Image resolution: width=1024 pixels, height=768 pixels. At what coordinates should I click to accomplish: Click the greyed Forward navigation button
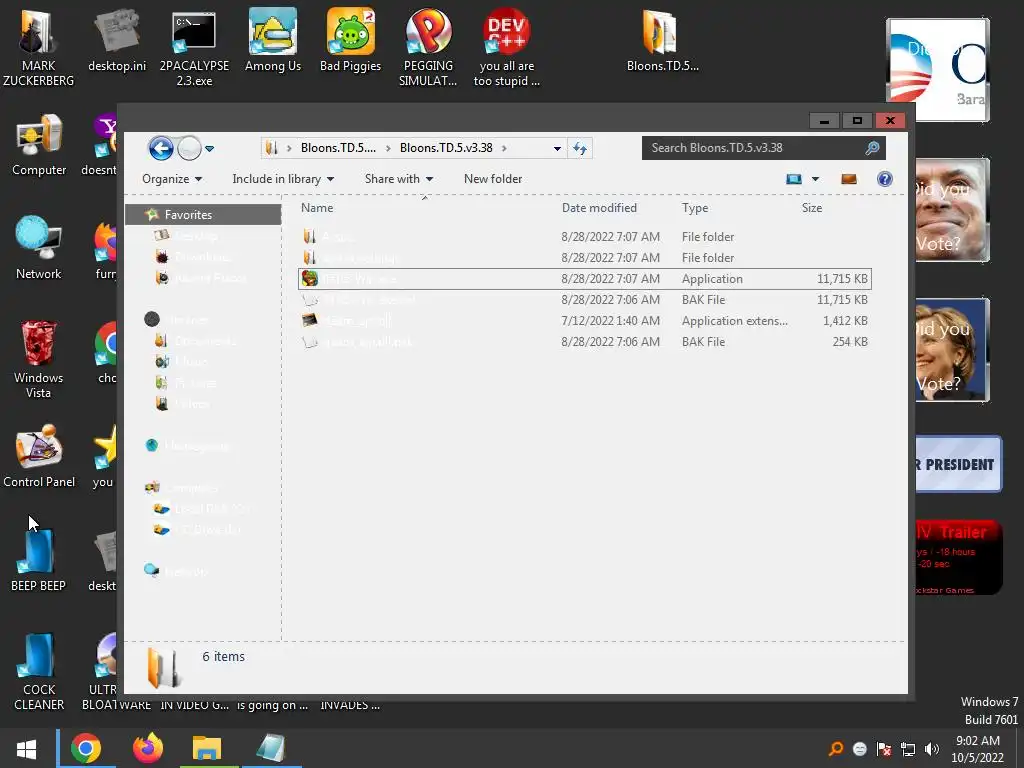[x=189, y=148]
